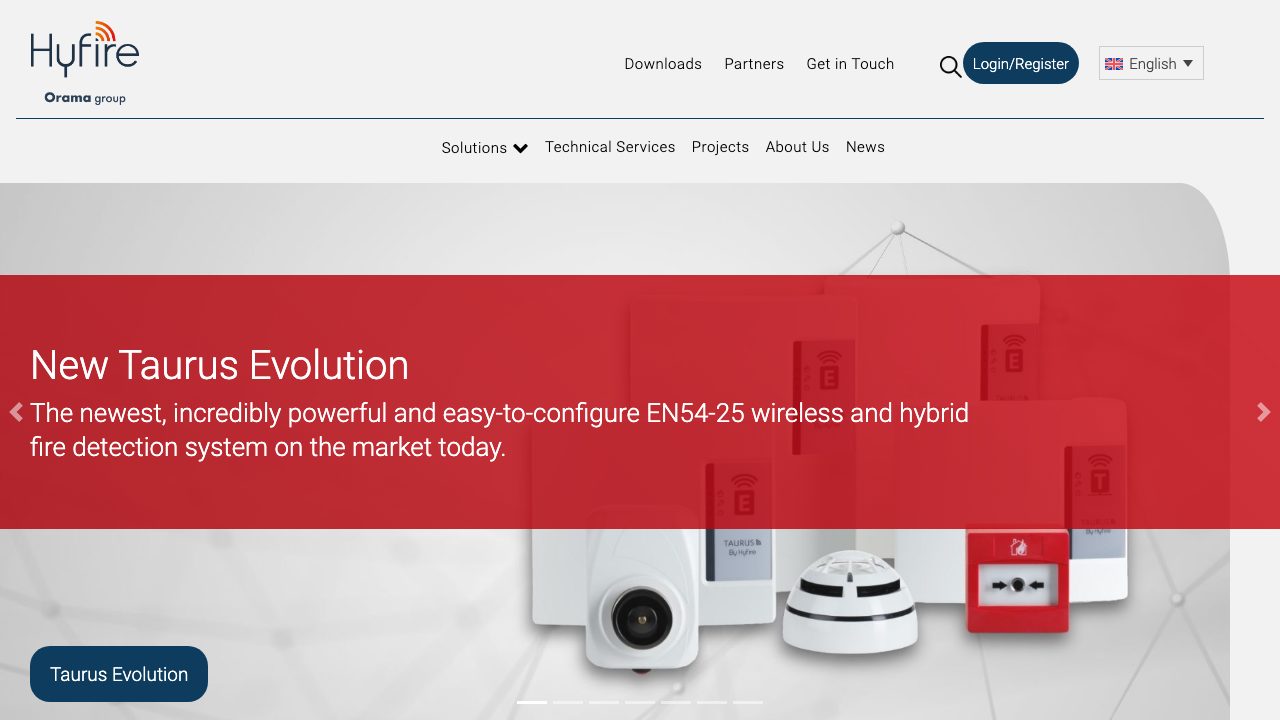Viewport: 1280px width, 720px height.
Task: Go to the About Us menu item
Action: click(797, 147)
